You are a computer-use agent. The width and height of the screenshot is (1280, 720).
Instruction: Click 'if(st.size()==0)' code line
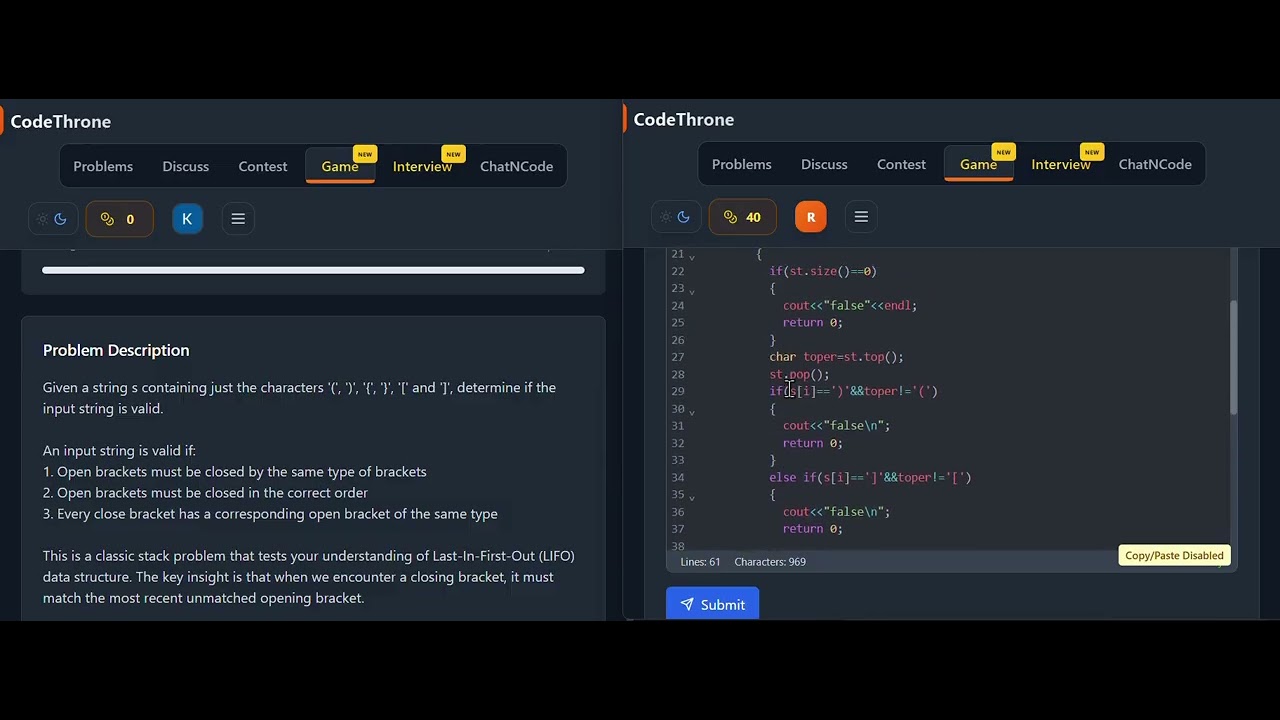point(823,271)
